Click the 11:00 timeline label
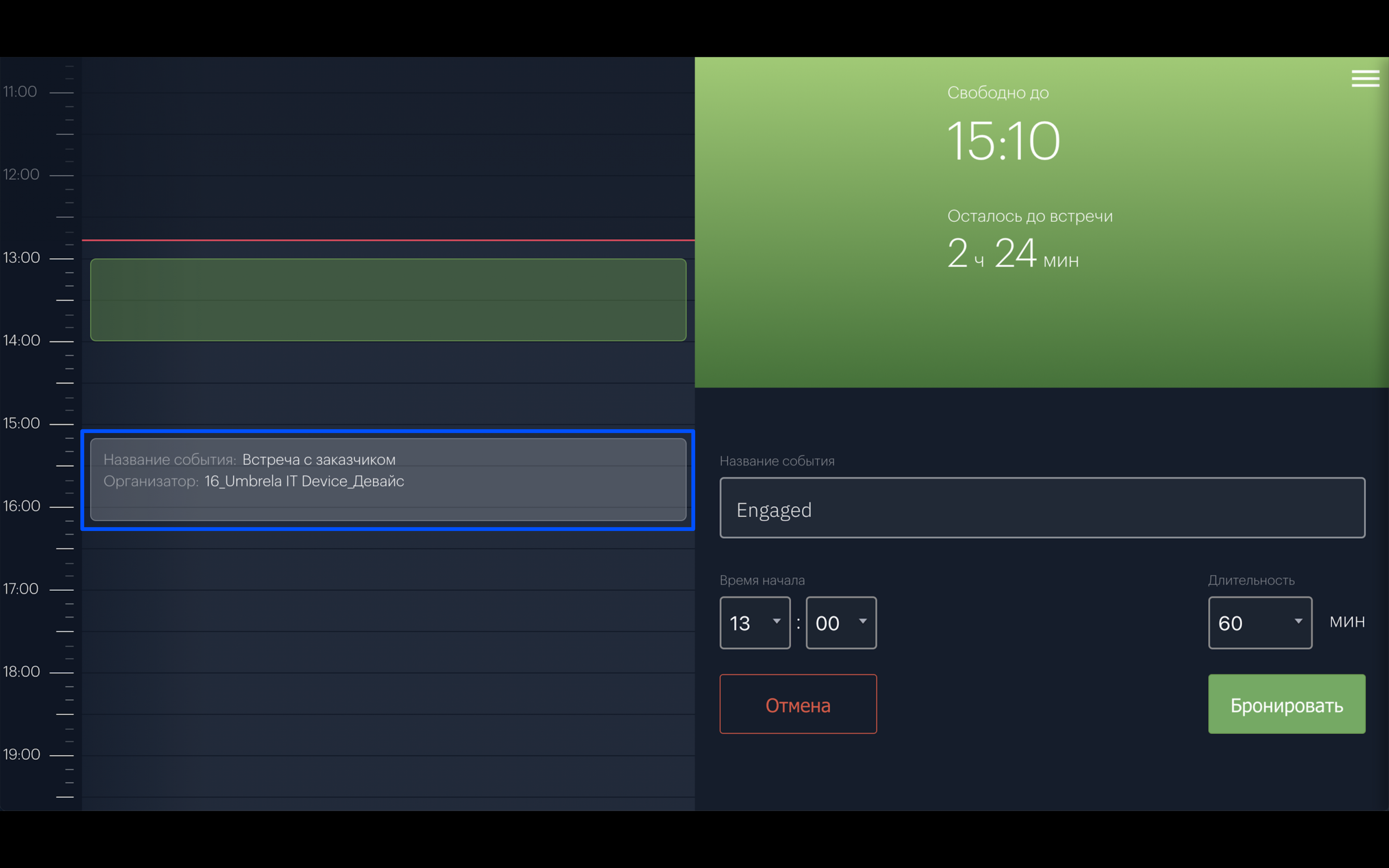Image resolution: width=1389 pixels, height=868 pixels. 20,92
